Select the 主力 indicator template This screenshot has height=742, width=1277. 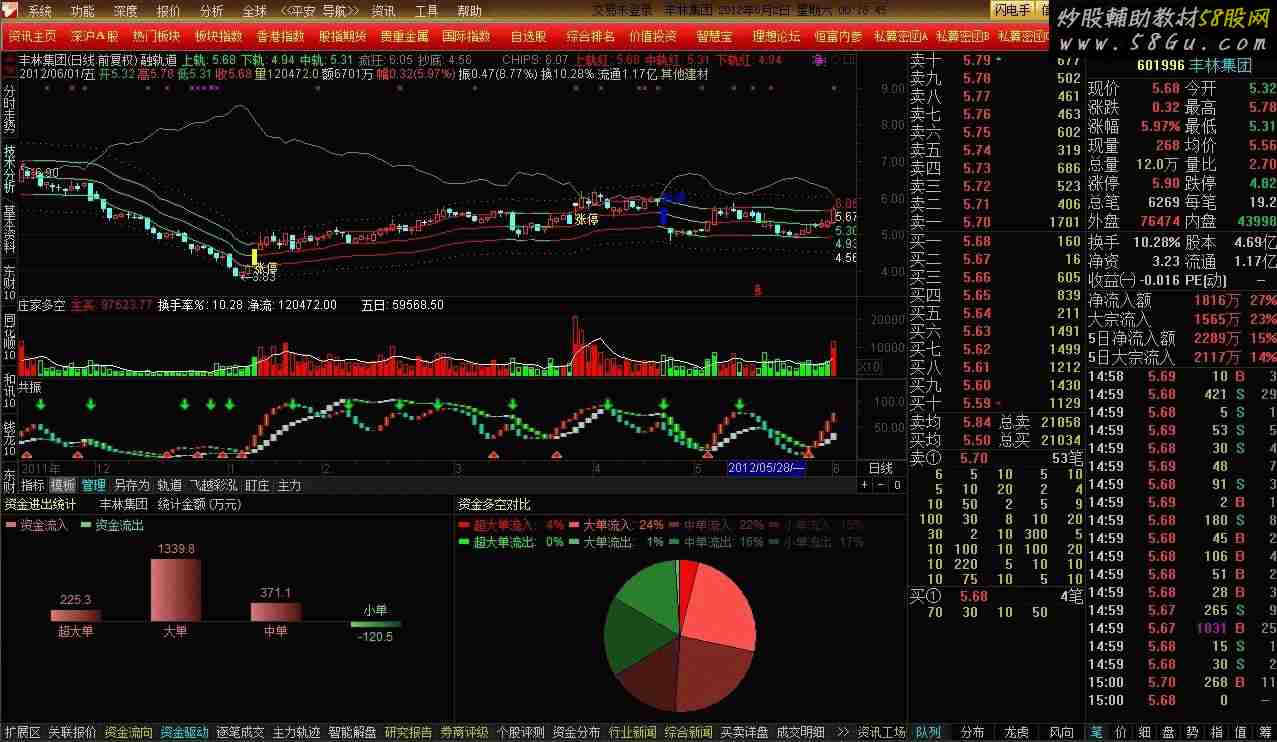289,485
